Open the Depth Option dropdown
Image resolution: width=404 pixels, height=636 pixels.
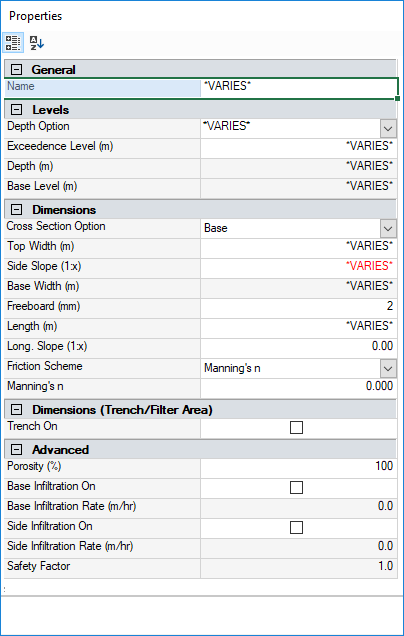coord(388,129)
